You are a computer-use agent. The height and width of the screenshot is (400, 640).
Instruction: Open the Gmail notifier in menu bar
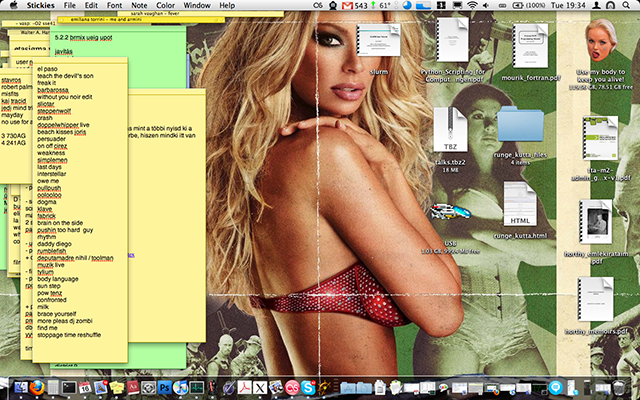click(354, 5)
